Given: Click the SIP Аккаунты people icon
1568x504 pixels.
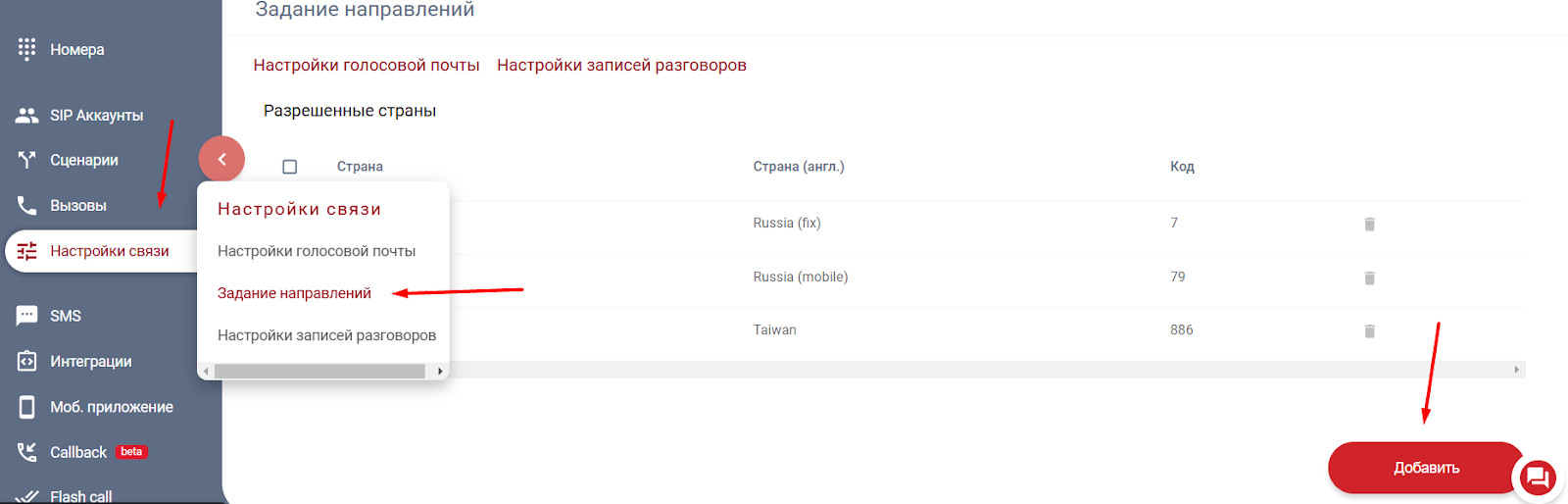Looking at the screenshot, I should tap(26, 116).
